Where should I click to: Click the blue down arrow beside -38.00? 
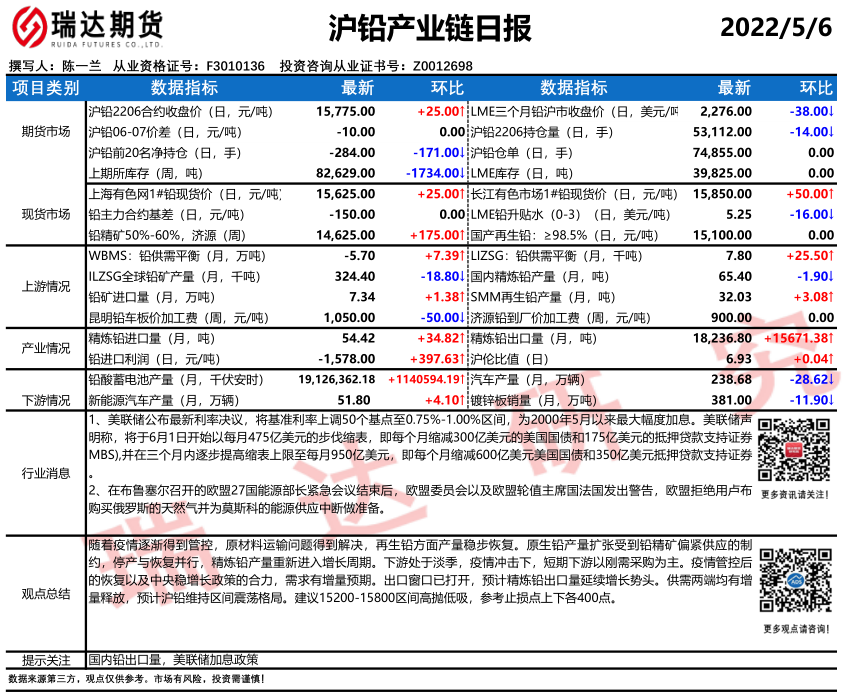pyautogui.click(x=833, y=111)
